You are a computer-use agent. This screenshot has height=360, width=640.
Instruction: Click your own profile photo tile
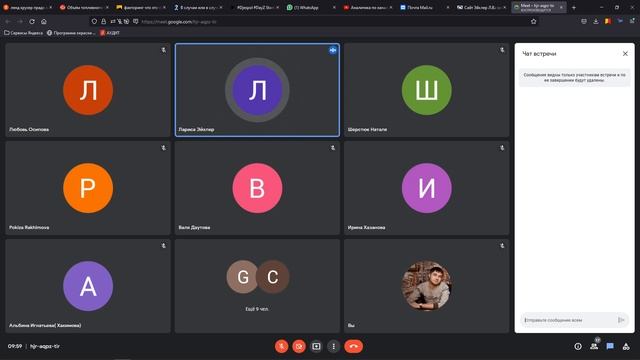(427, 286)
